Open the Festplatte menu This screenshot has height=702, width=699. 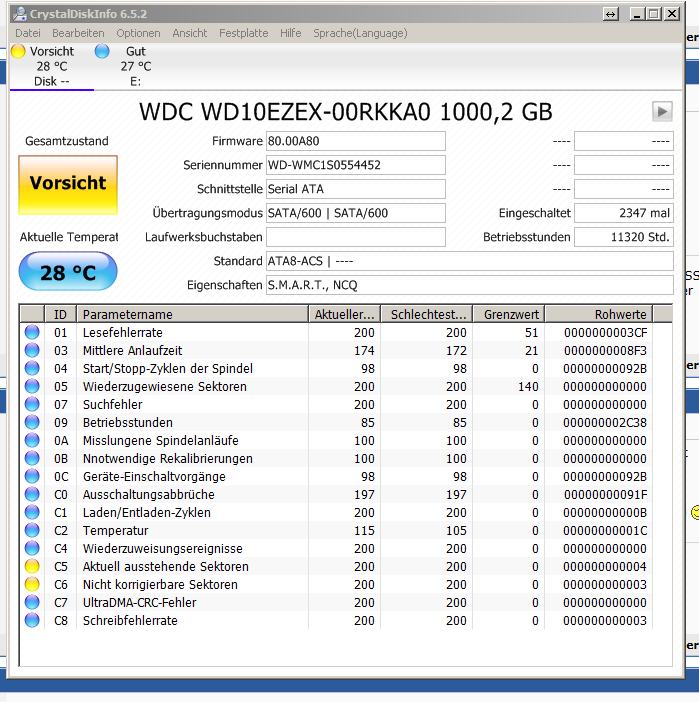243,33
